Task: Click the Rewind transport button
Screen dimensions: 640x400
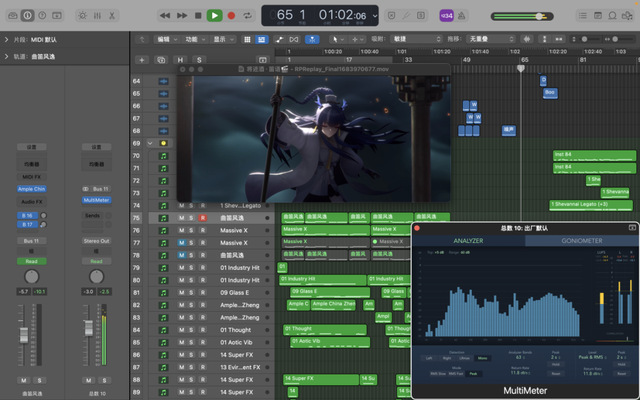Action: 165,16
